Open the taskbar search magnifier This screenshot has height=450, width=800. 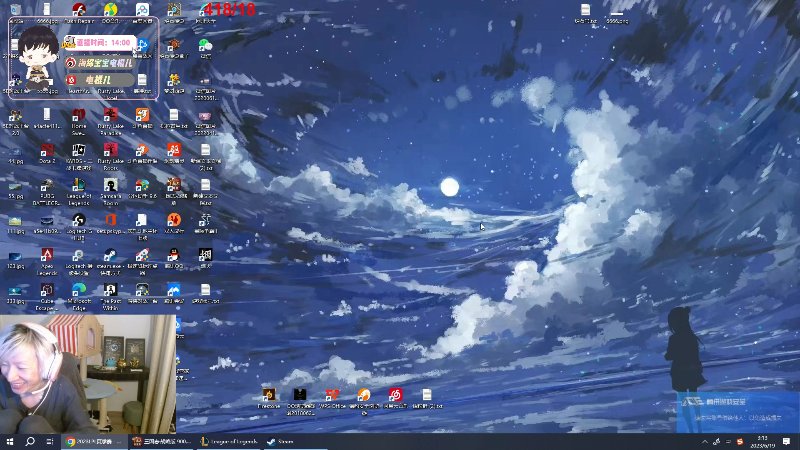(x=30, y=441)
